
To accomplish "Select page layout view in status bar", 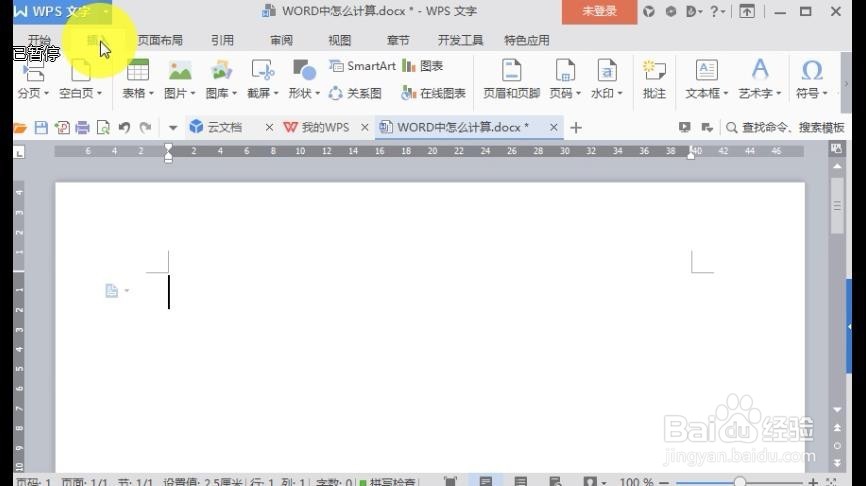I will click(x=485, y=482).
